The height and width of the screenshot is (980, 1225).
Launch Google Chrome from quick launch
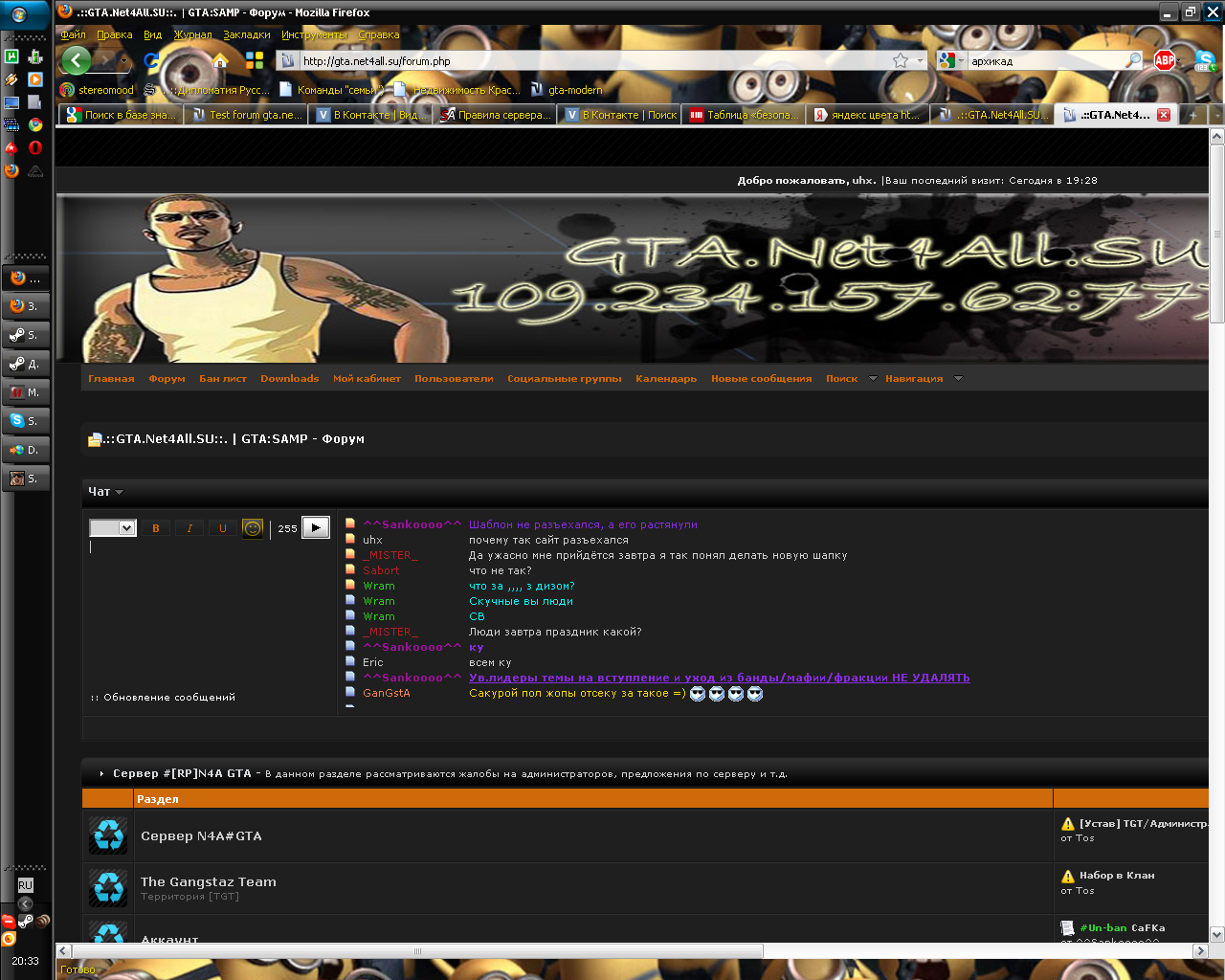click(35, 125)
